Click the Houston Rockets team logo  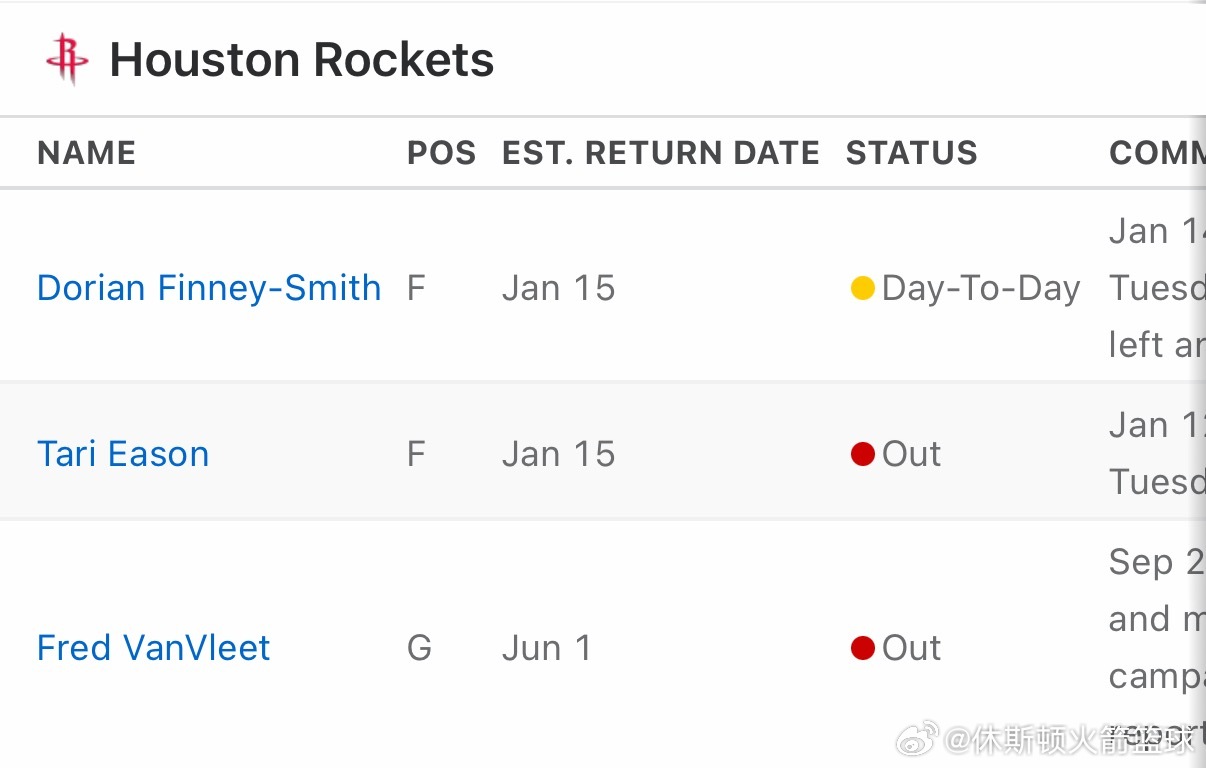pos(67,59)
